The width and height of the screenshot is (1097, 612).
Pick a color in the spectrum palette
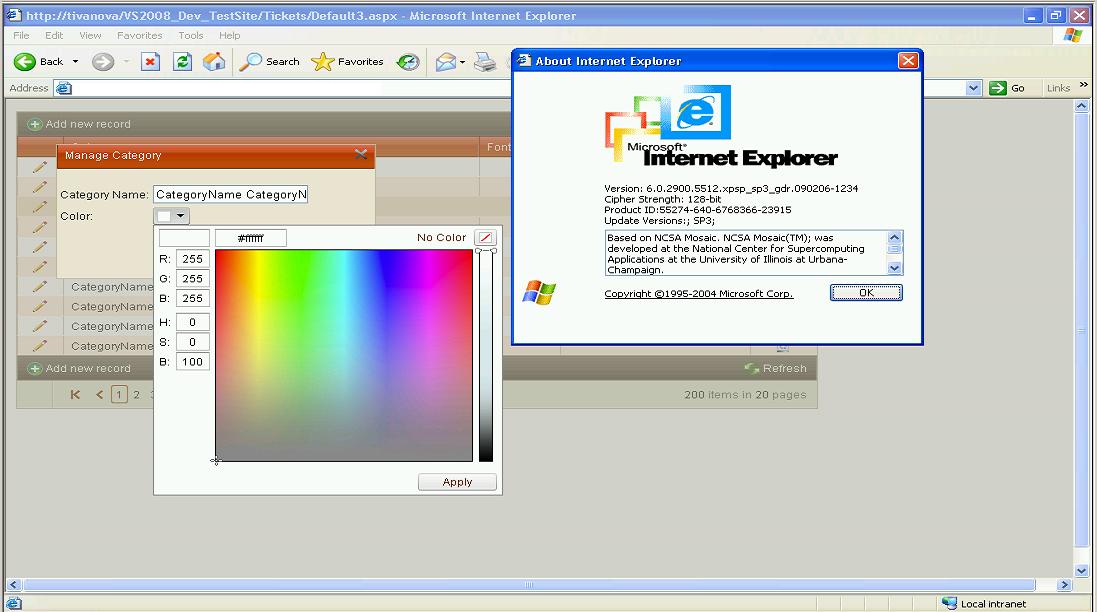(x=344, y=355)
